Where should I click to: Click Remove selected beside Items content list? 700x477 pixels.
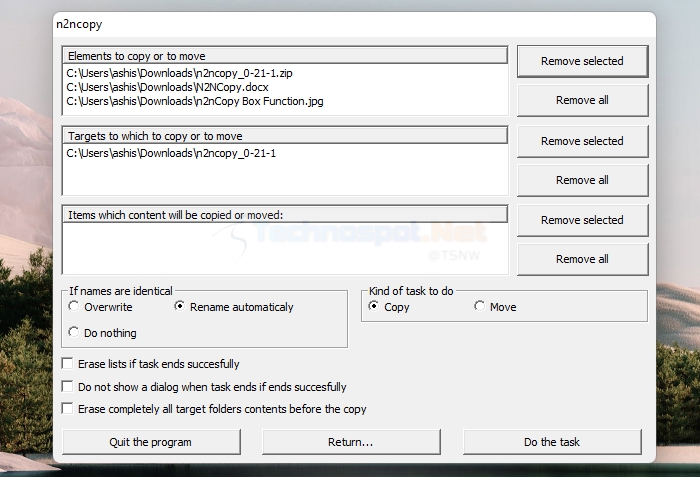point(582,220)
